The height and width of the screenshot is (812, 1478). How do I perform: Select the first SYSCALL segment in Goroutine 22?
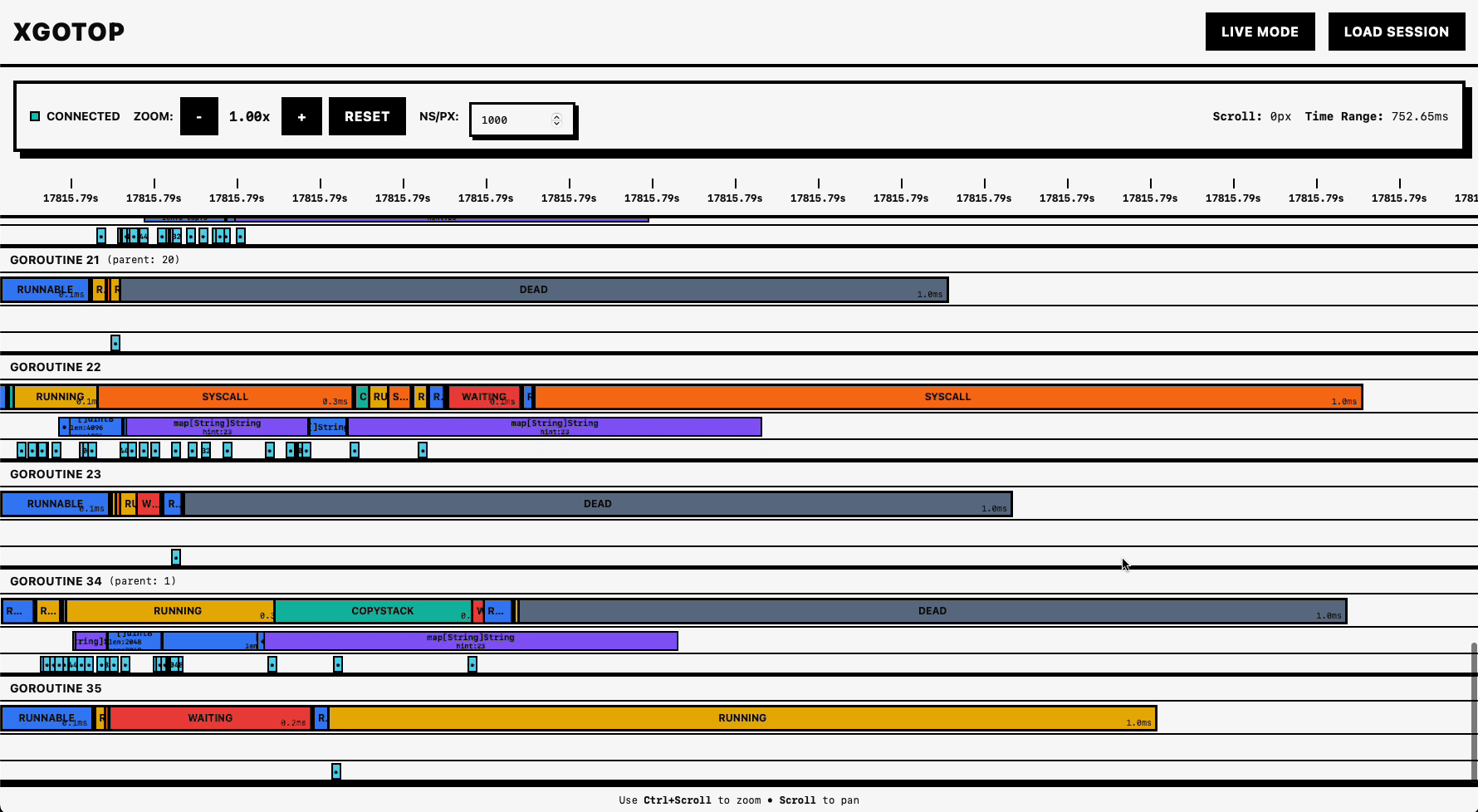(x=225, y=397)
